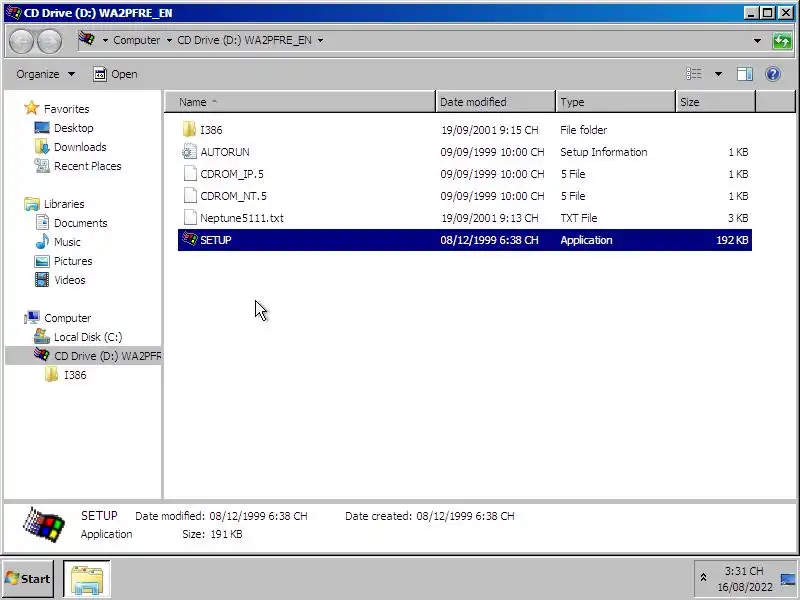Go back with the Back arrow button

pos(21,41)
